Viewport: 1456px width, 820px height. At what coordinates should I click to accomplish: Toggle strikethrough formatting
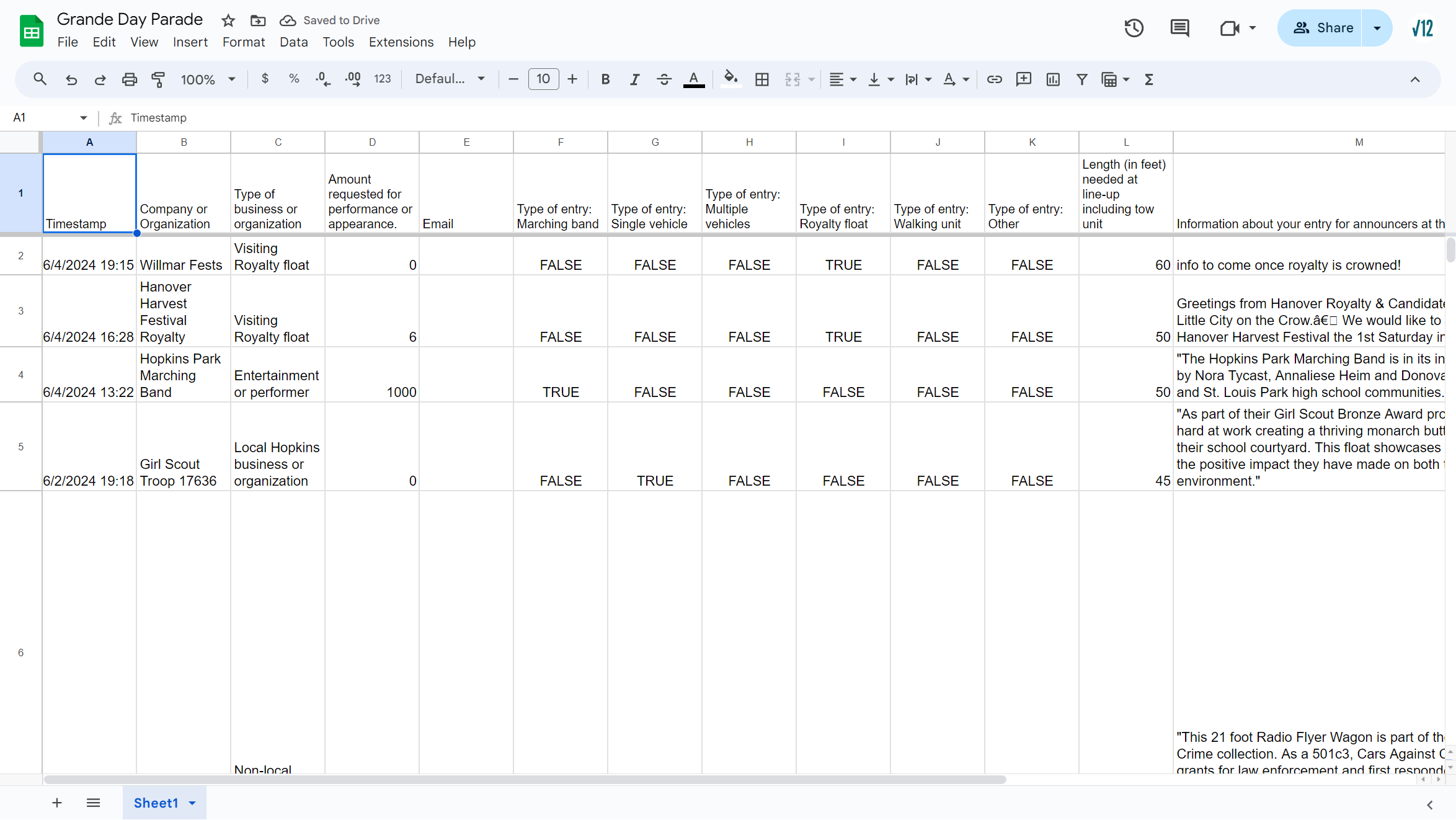(664, 79)
